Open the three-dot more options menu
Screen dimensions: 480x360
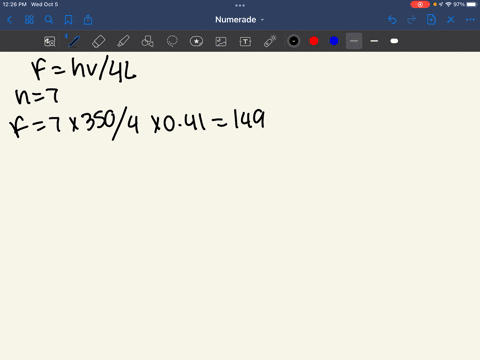tap(470, 20)
